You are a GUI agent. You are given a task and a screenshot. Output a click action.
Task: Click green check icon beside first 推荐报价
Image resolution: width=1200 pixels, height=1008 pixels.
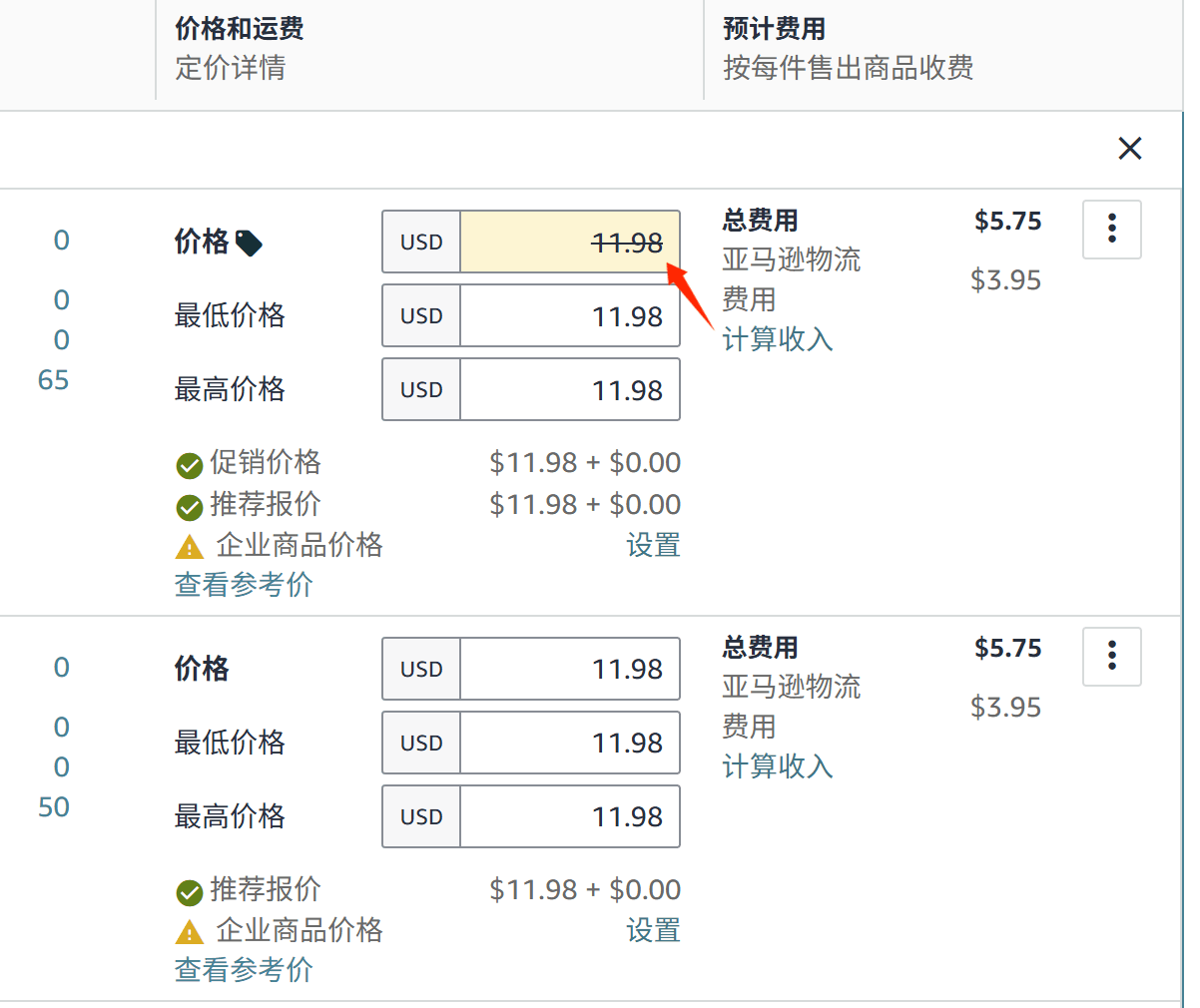pyautogui.click(x=190, y=507)
